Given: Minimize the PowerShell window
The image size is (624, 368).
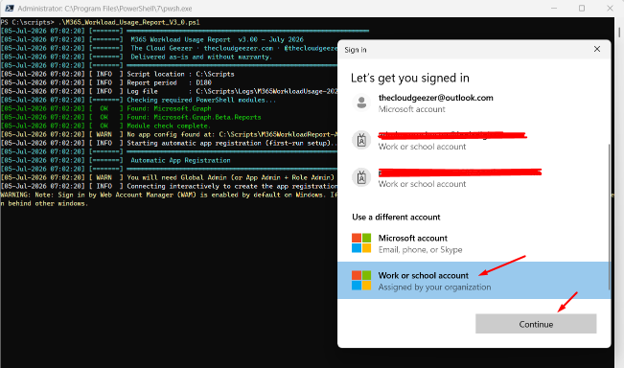Looking at the screenshot, I should point(554,8).
